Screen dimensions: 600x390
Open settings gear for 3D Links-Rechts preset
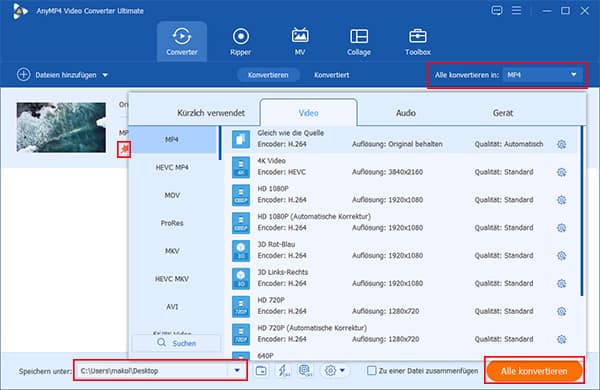pyautogui.click(x=561, y=283)
